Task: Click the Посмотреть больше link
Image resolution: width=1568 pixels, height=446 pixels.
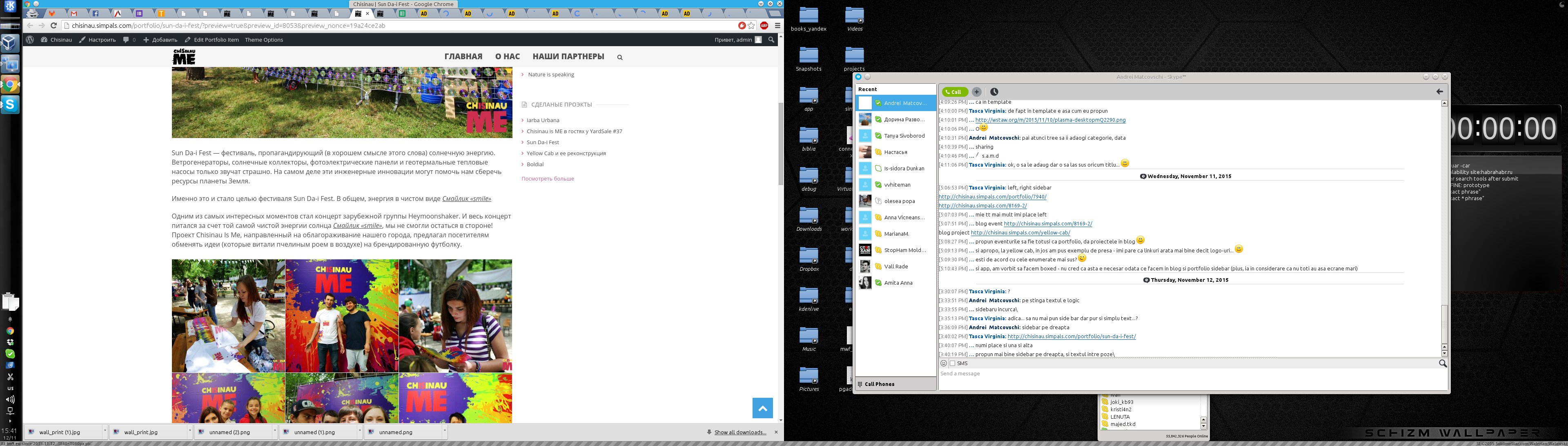Action: pos(548,179)
